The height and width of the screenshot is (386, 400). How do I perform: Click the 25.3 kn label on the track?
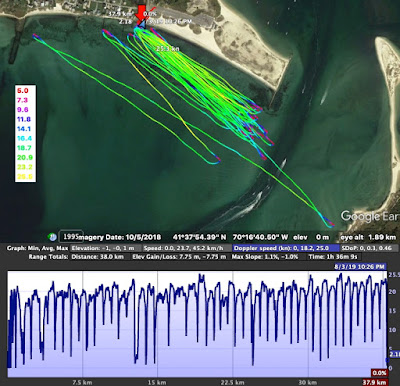(x=168, y=49)
